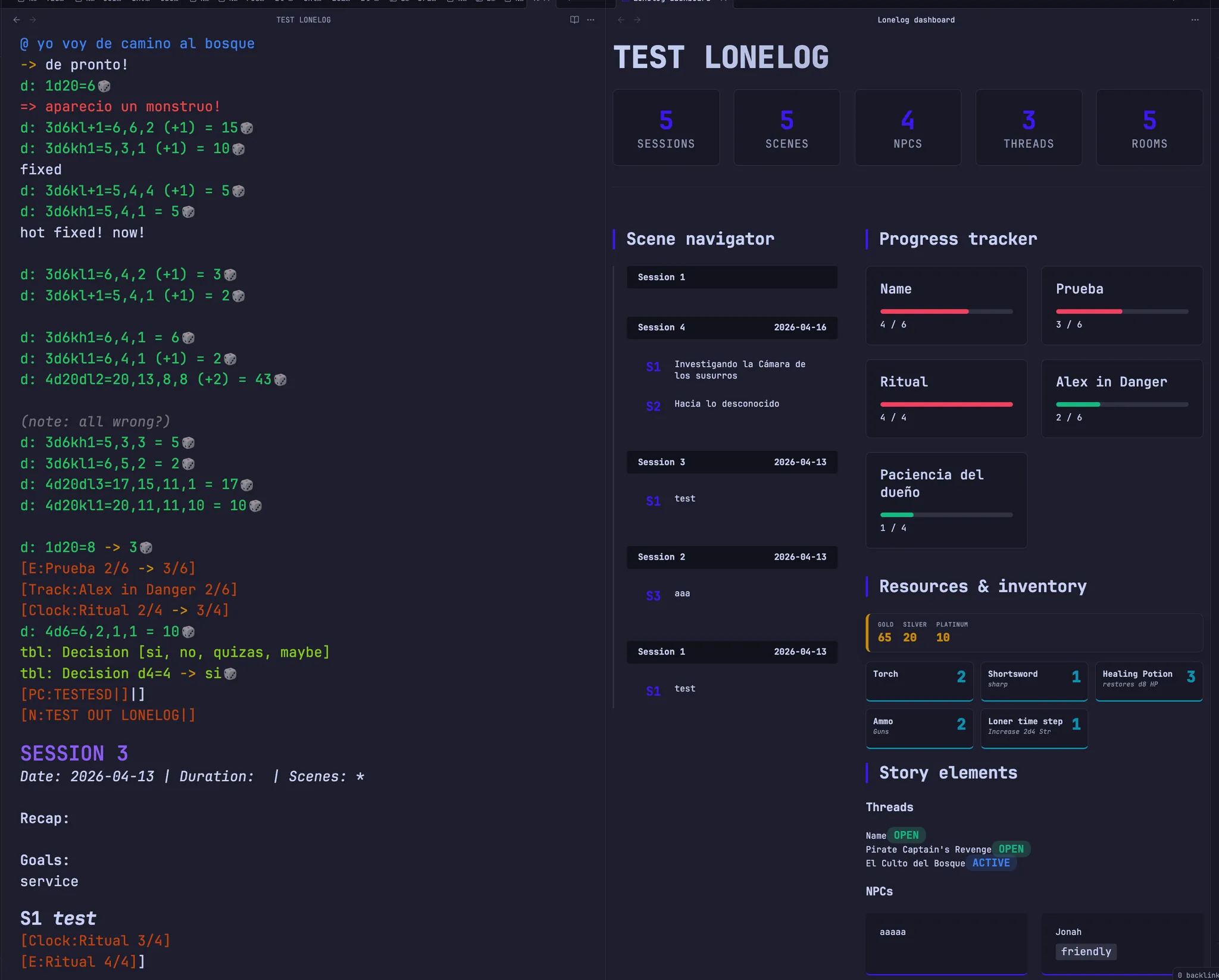Collapse Session 3 in Scene navigator

tap(732, 462)
